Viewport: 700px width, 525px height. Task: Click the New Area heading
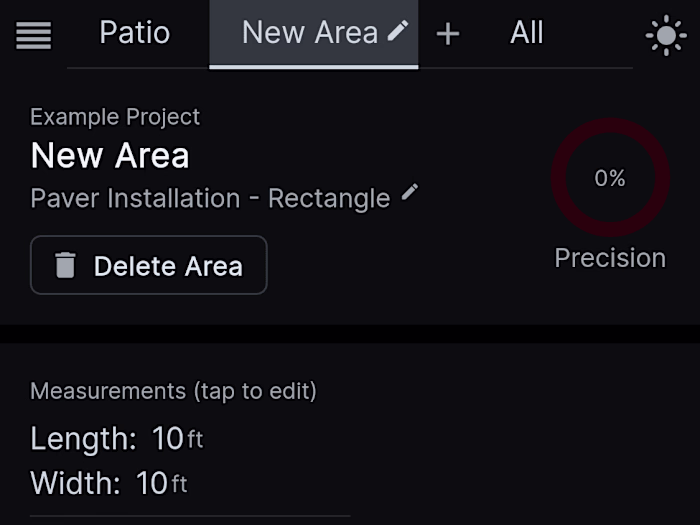coord(110,156)
